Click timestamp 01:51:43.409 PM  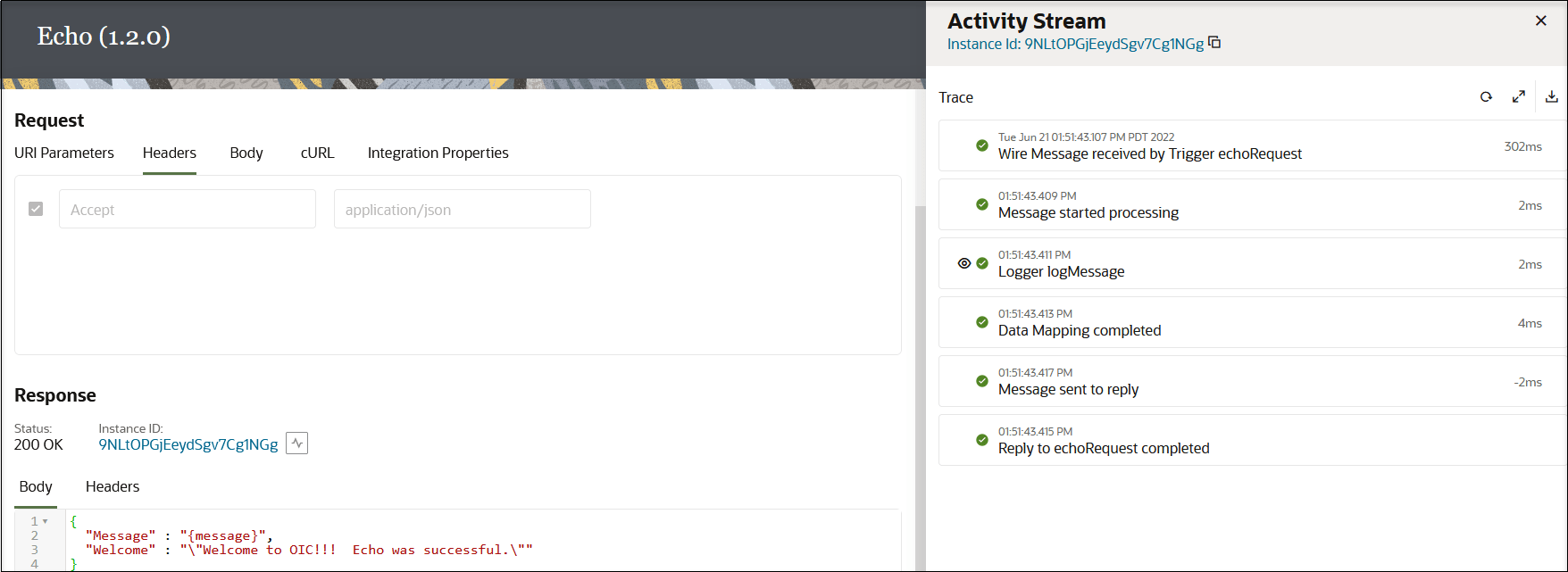(1037, 195)
